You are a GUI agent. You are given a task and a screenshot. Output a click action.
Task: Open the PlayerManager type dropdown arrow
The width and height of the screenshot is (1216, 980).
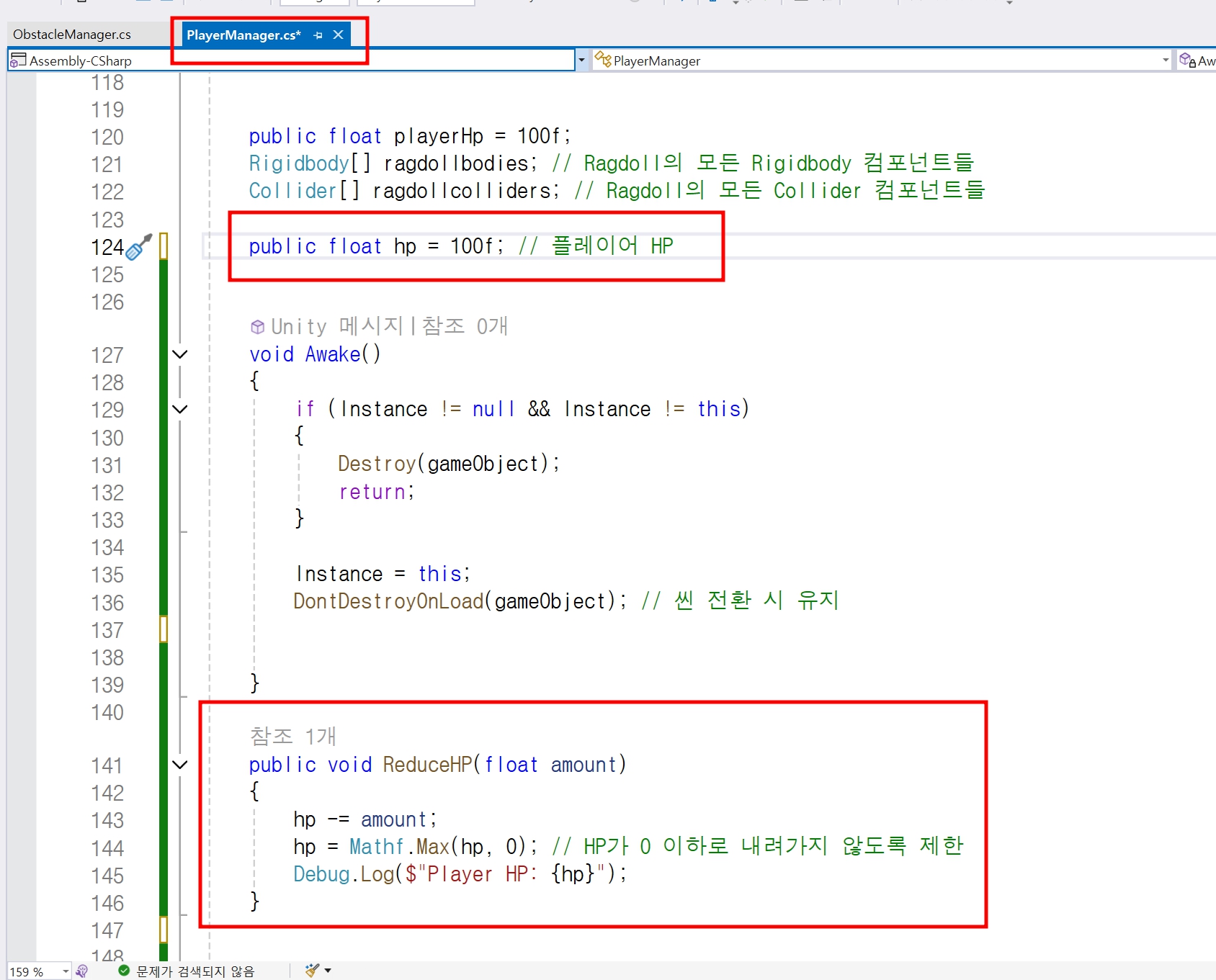click(1166, 60)
